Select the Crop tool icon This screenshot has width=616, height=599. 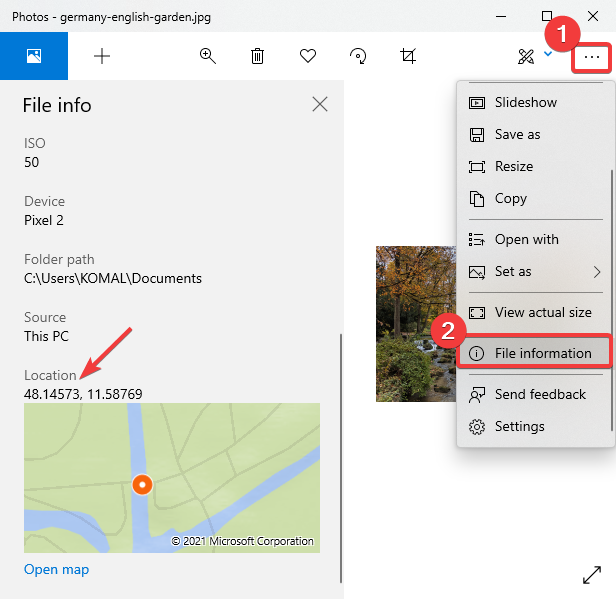tap(408, 56)
